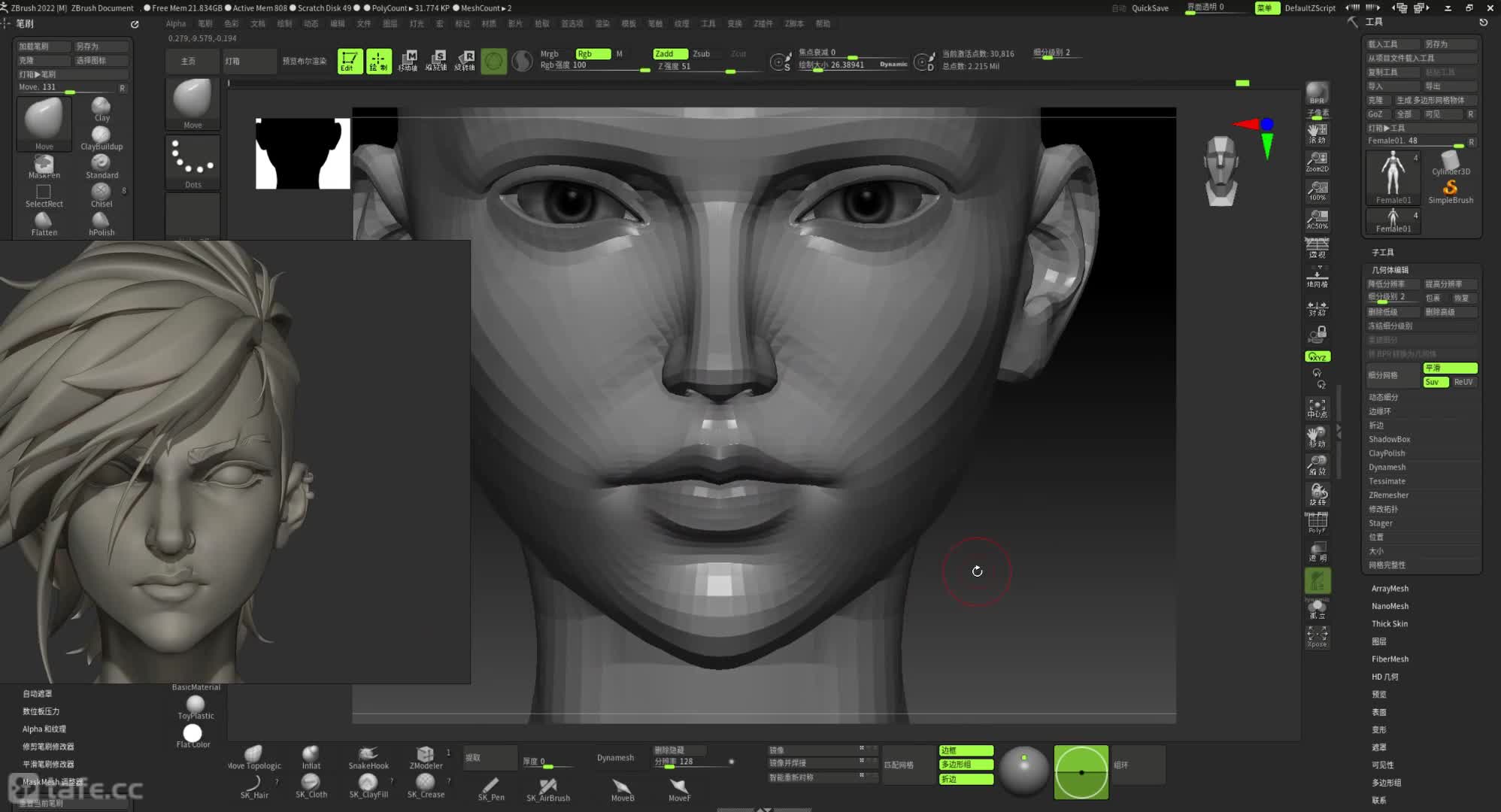Toggle the PolyF wireframe display

click(1317, 523)
